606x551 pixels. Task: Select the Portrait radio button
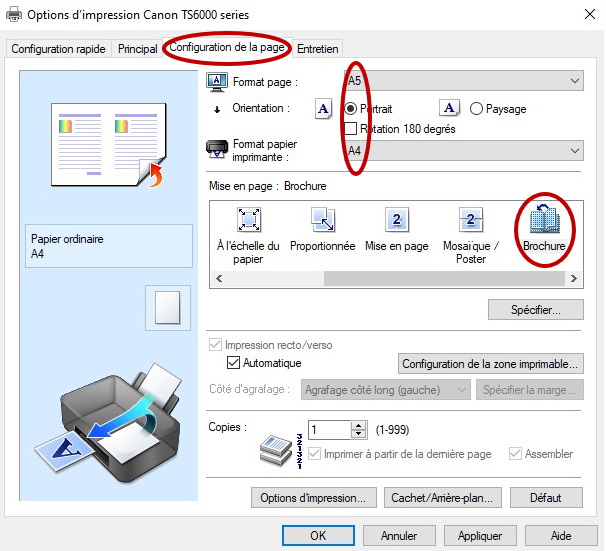click(x=351, y=109)
